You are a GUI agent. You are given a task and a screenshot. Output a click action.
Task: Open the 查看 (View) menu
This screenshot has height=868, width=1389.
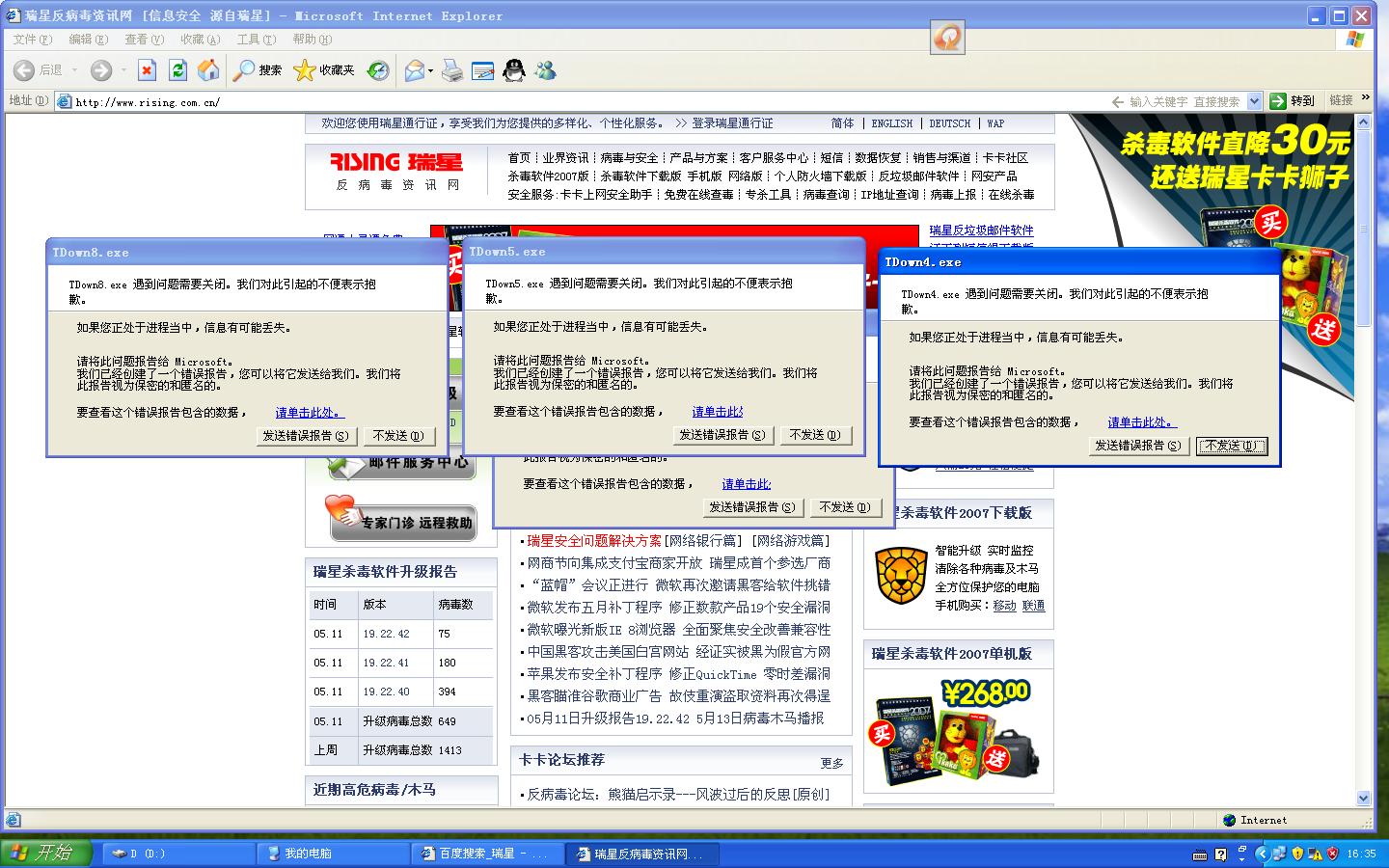144,40
